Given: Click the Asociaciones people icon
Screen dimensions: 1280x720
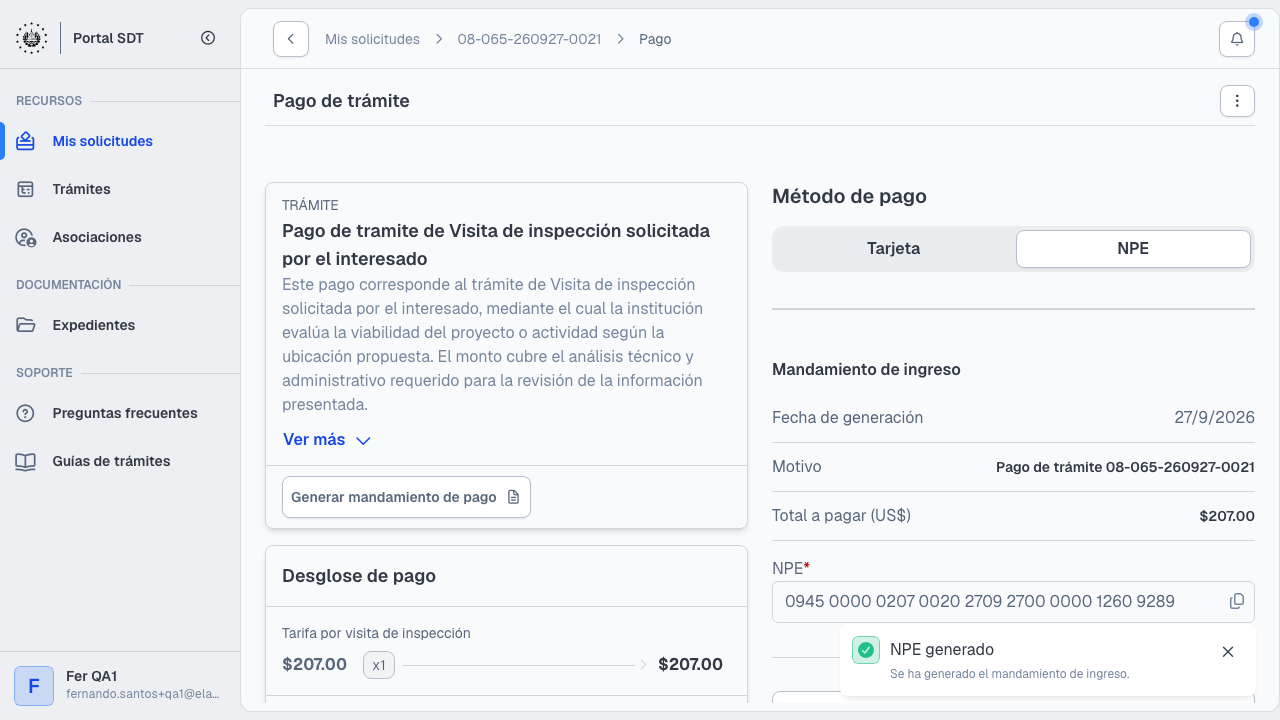Looking at the screenshot, I should (26, 237).
